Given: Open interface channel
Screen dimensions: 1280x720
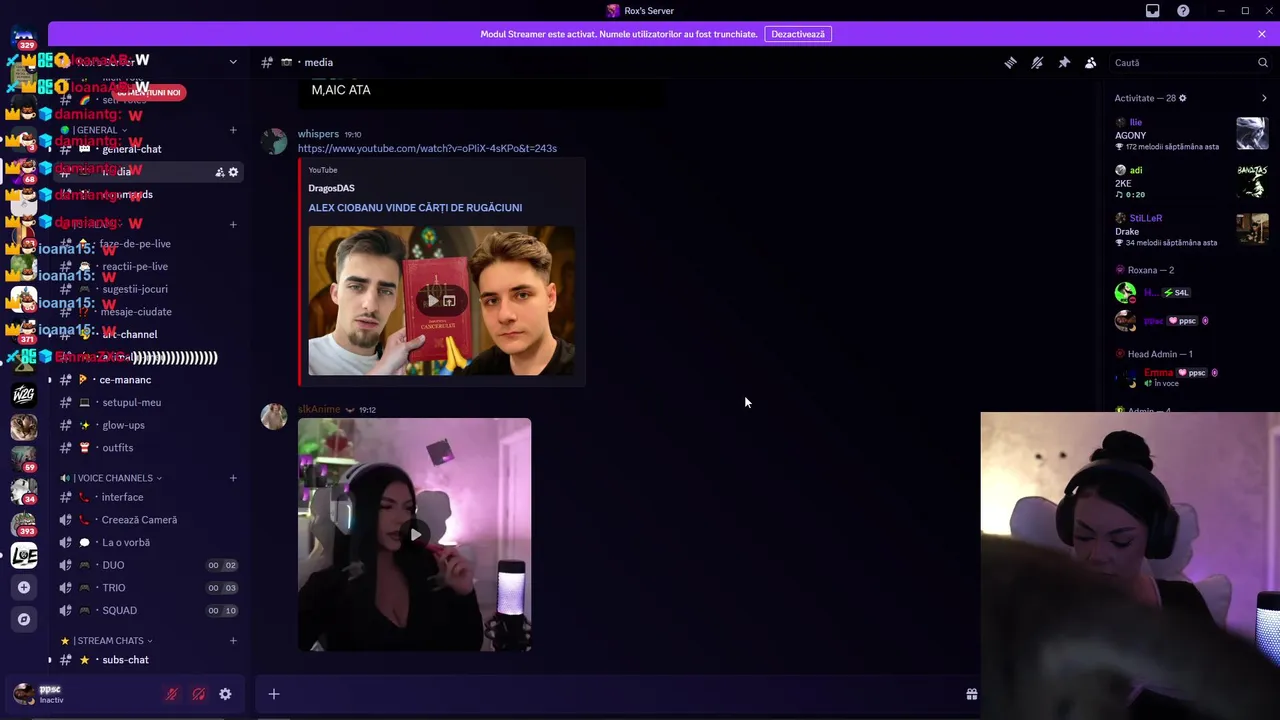Looking at the screenshot, I should click(x=148, y=497).
